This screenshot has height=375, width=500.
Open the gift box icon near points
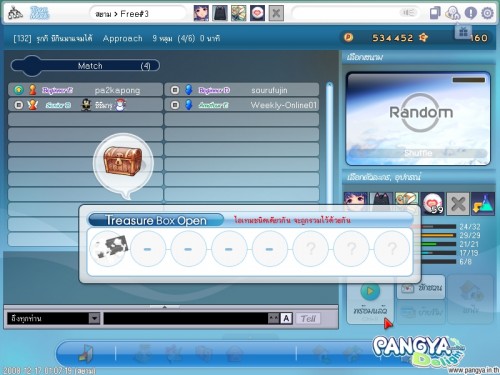(x=463, y=32)
